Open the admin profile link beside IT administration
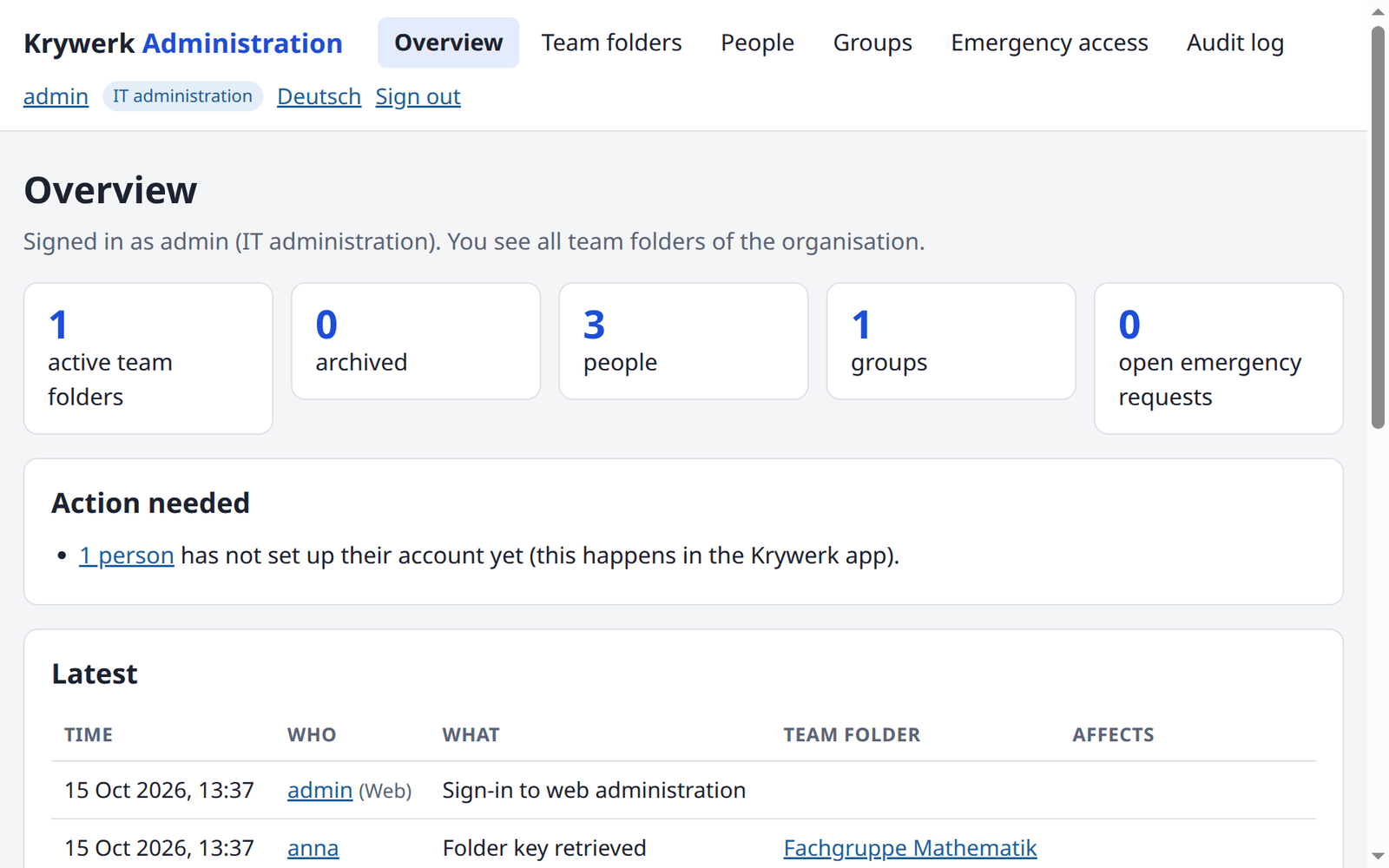 tap(56, 96)
